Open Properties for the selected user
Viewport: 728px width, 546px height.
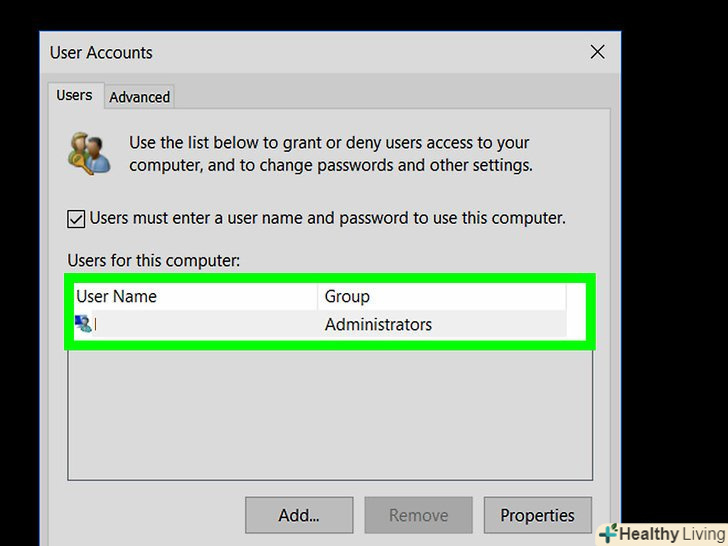pos(537,516)
